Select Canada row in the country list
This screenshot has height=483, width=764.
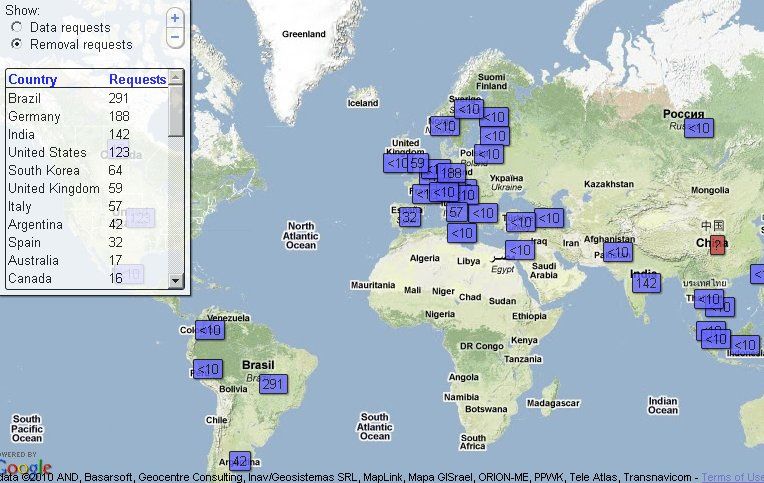(87, 279)
